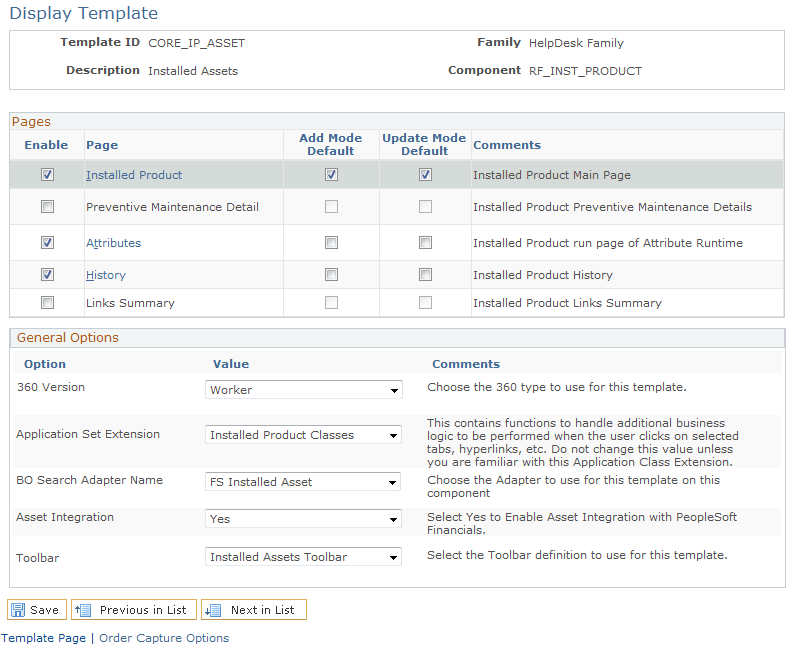The height and width of the screenshot is (650, 801).
Task: Open the Toolbar definition dropdown
Action: (x=303, y=556)
